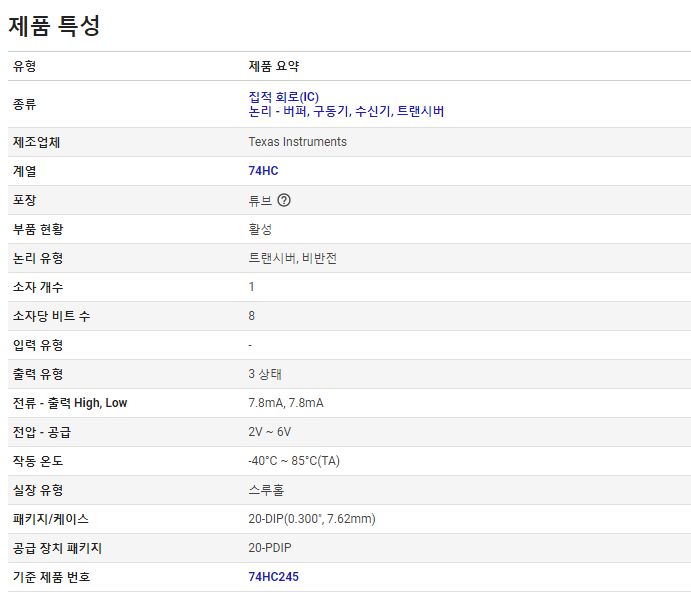Screen dimensions: 691x603
Task: Select the 7.8mA, 7.8mA current value
Action: [x=285, y=403]
